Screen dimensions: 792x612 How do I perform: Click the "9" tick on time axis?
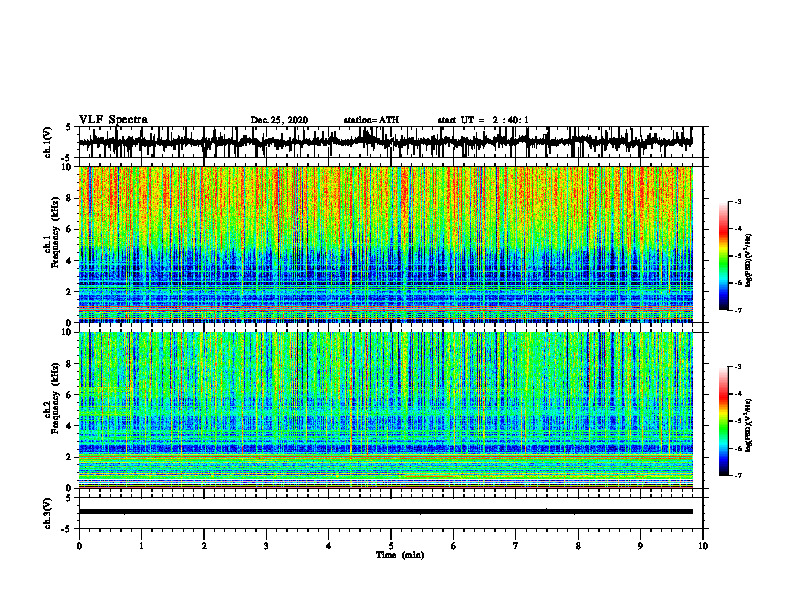pyautogui.click(x=640, y=546)
